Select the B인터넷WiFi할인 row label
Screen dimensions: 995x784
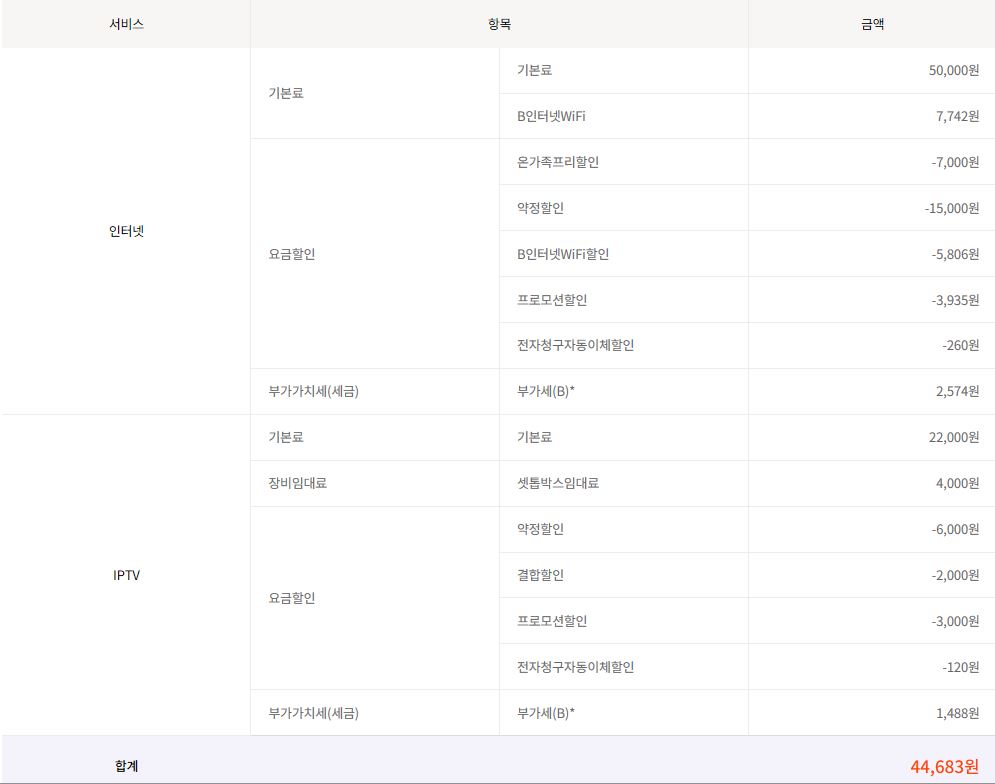coord(563,254)
